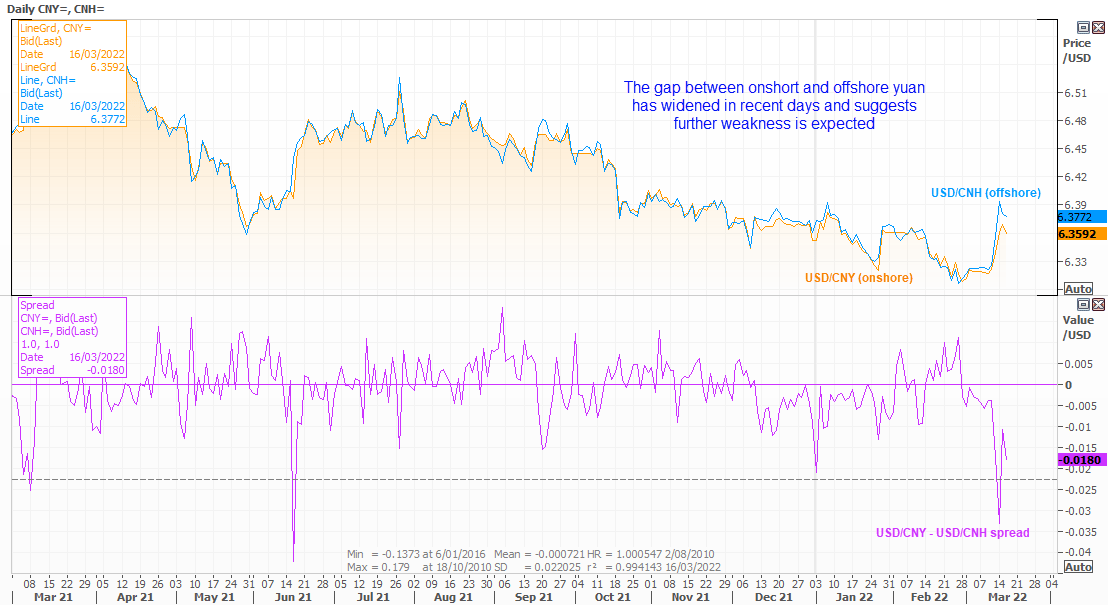This screenshot has height=605, width=1108.
Task: Toggle Auto scaling on the spread chart
Action: click(x=1079, y=566)
